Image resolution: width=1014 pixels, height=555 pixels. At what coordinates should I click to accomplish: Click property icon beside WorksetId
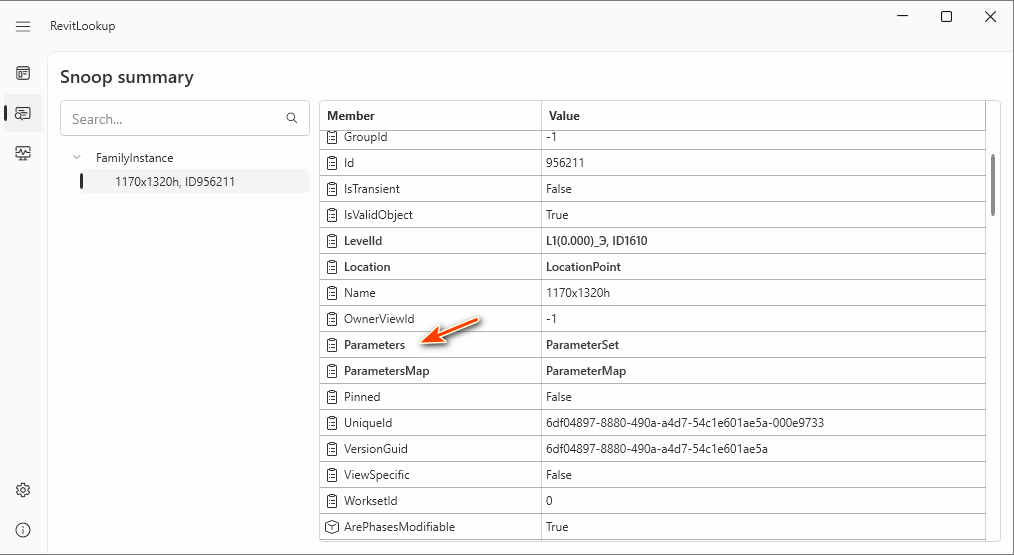pos(332,501)
